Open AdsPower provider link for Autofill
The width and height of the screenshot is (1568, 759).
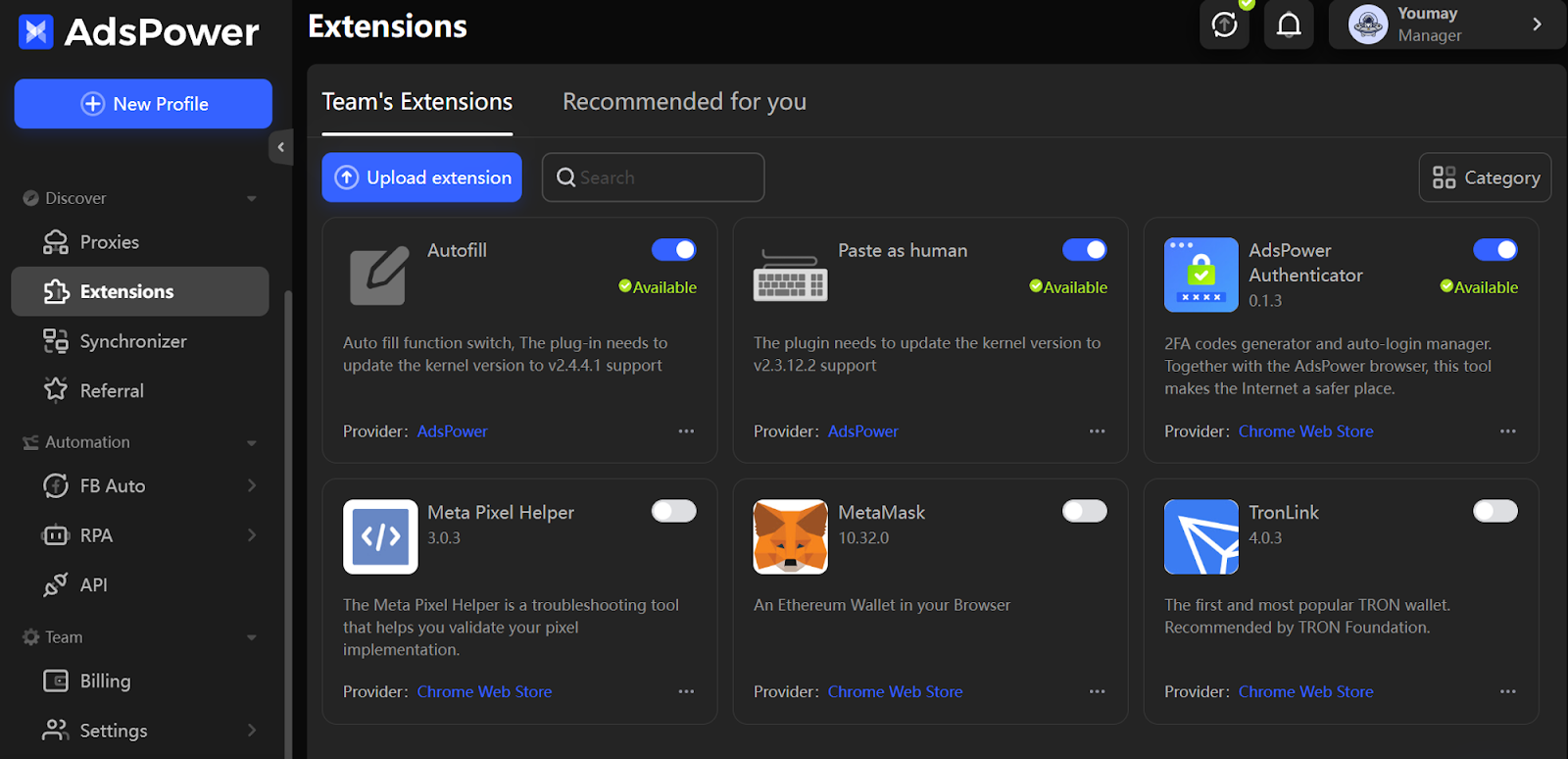tap(452, 431)
